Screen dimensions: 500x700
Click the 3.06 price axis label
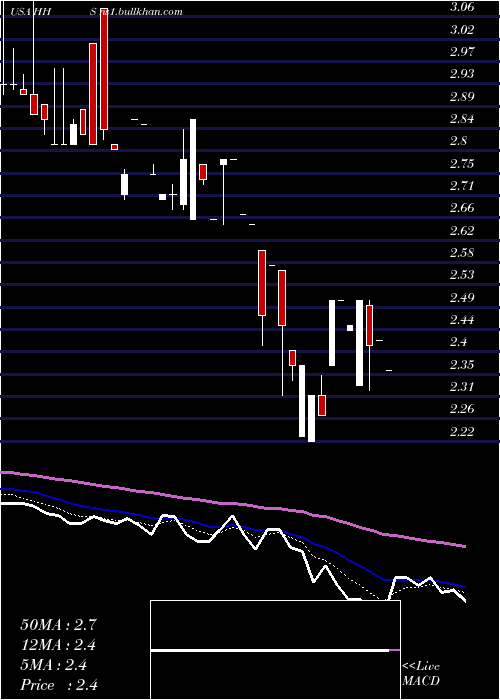[462, 7]
